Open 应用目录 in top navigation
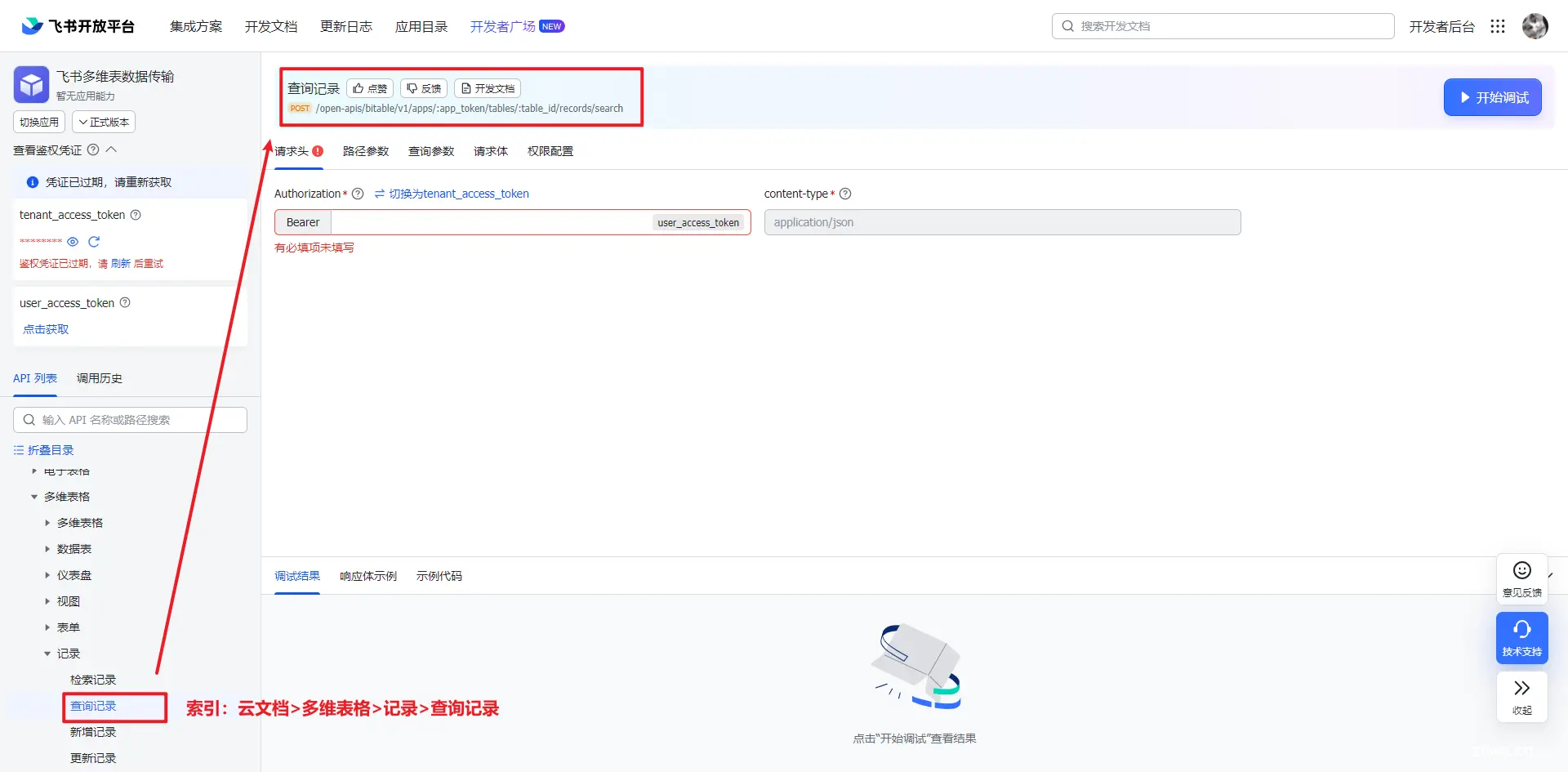Viewport: 1568px width, 772px height. pos(421,26)
